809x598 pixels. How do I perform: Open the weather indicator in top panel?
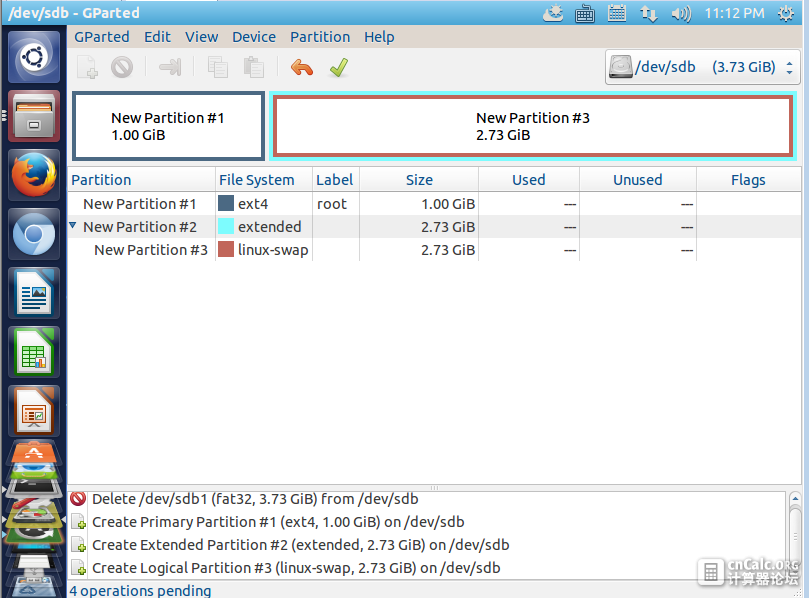tap(553, 13)
